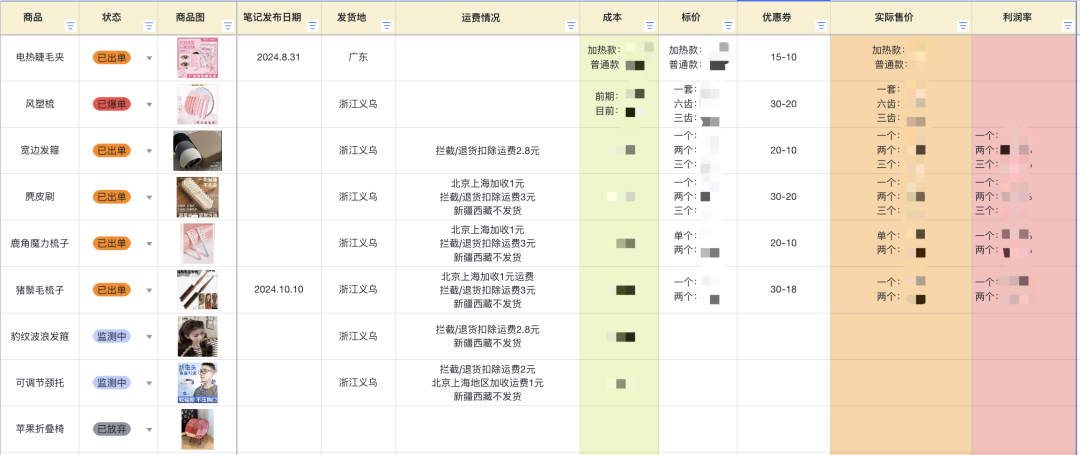
Task: Select product name cell 可调节颈托
Action: tap(40, 383)
